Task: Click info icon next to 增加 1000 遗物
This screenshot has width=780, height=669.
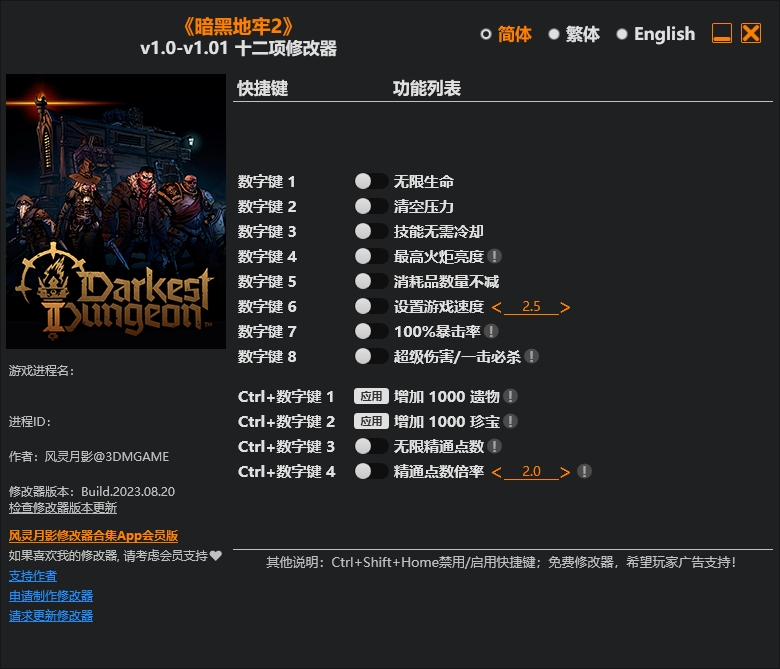Action: click(x=510, y=397)
